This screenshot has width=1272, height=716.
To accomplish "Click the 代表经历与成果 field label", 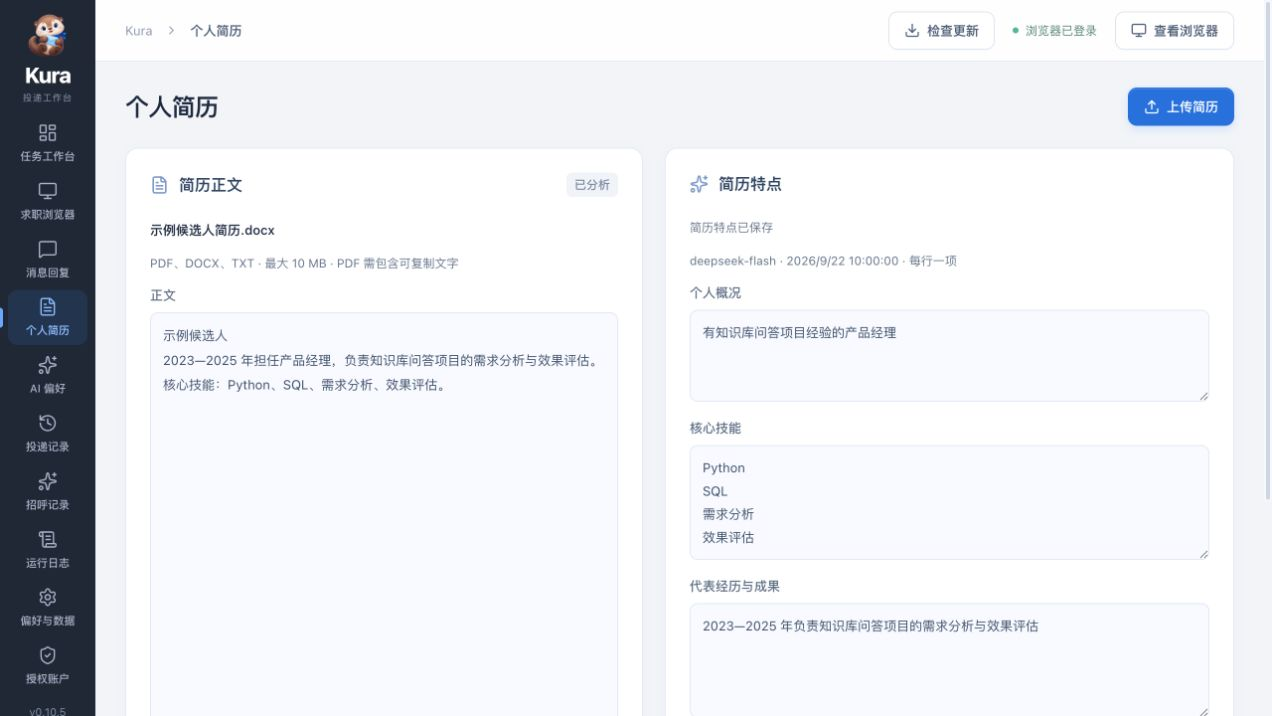I will coord(735,586).
